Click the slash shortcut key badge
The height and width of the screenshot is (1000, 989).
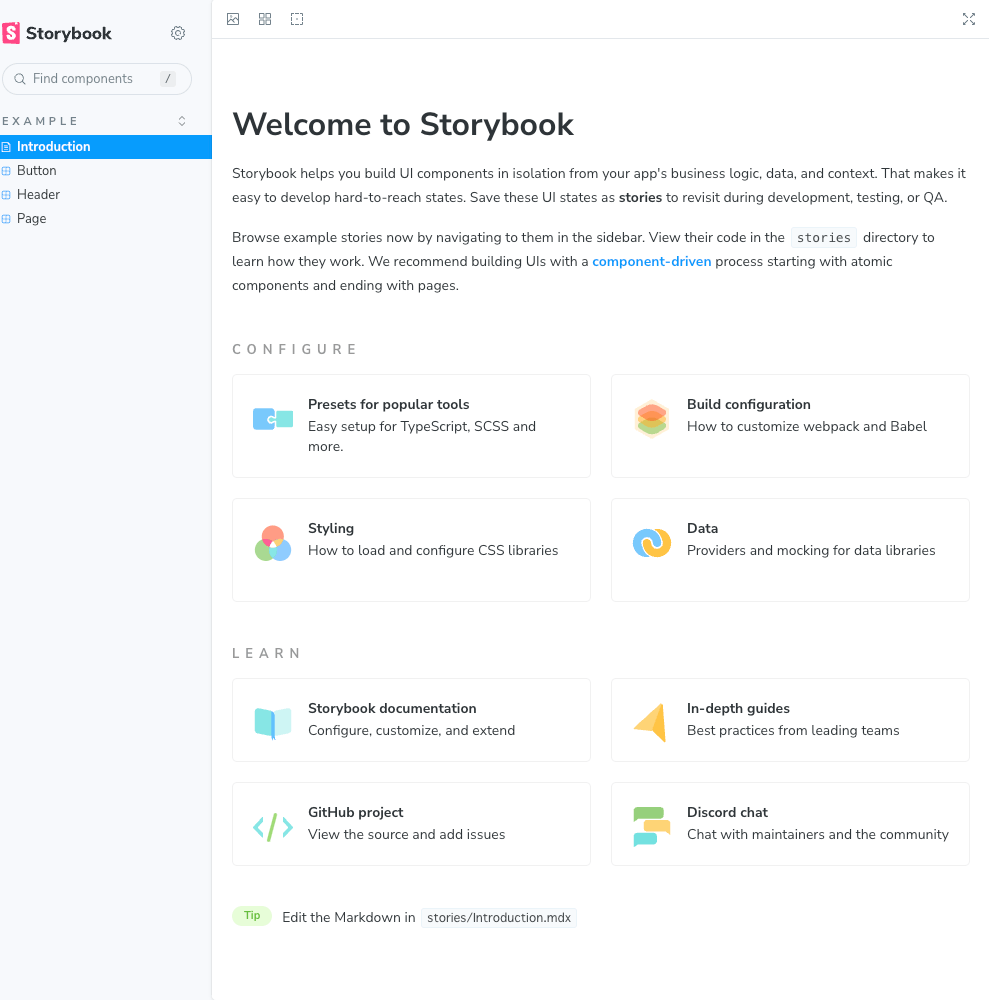pos(168,78)
